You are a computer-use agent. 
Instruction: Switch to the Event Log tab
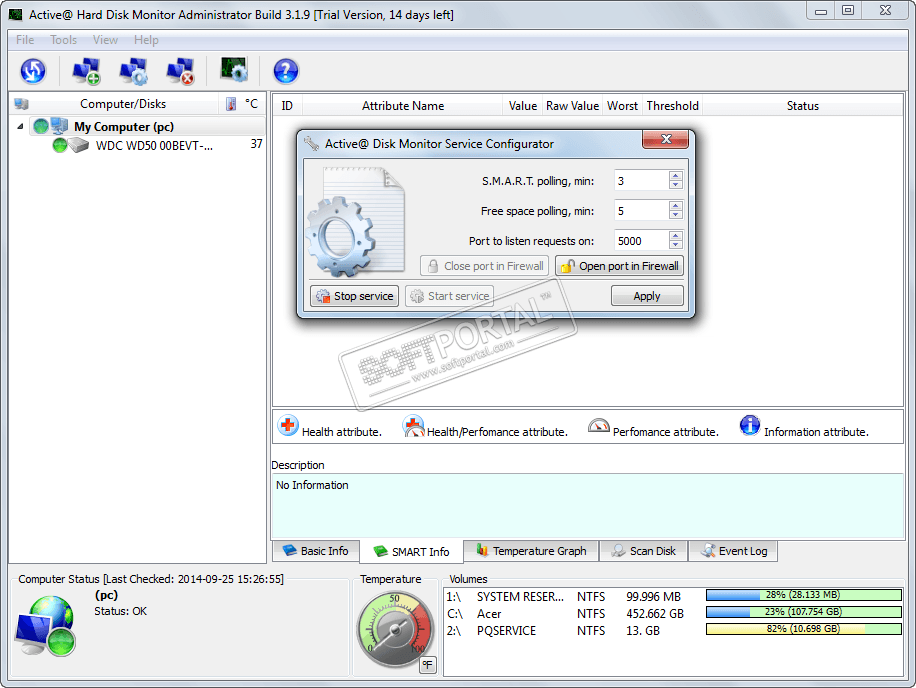coord(733,551)
